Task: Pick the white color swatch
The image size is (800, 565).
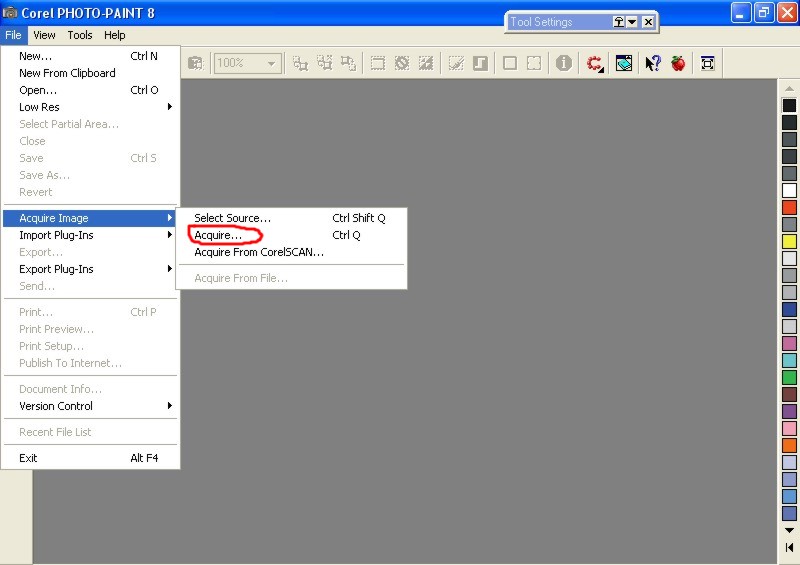Action: (789, 190)
